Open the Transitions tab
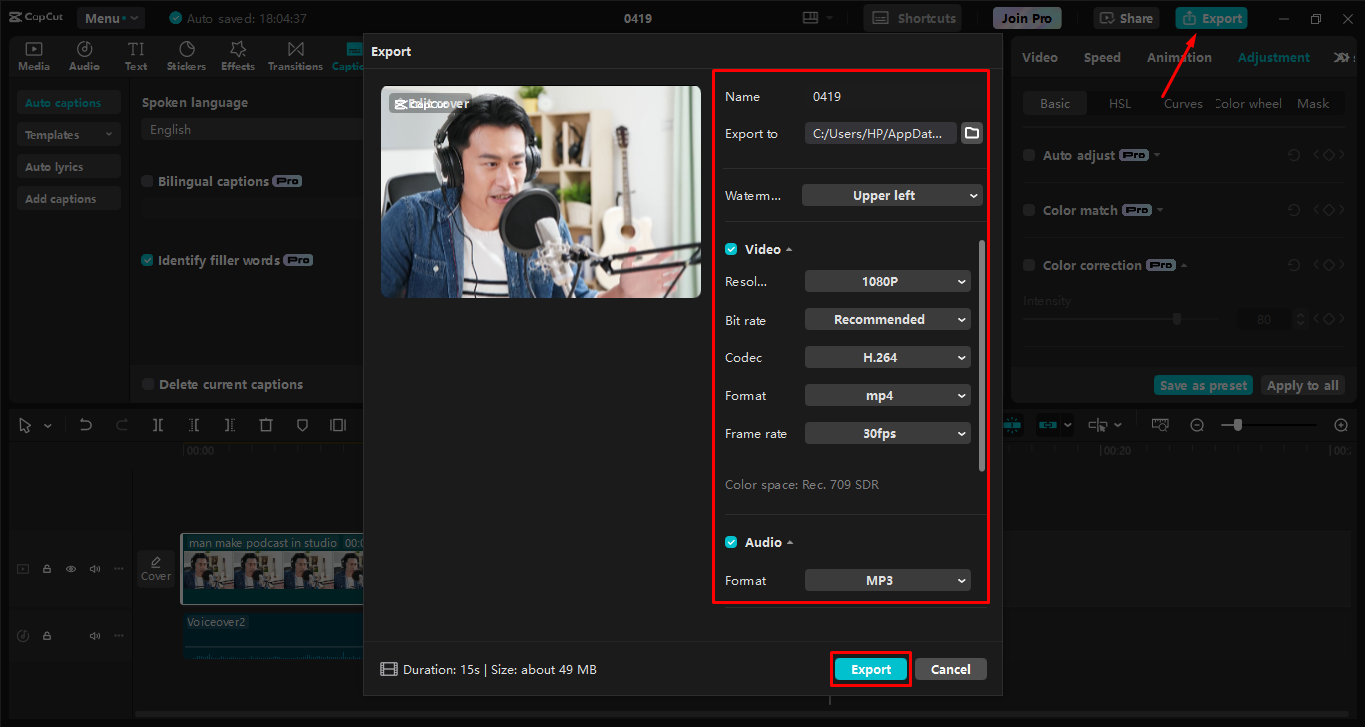The height and width of the screenshot is (727, 1365). point(295,57)
